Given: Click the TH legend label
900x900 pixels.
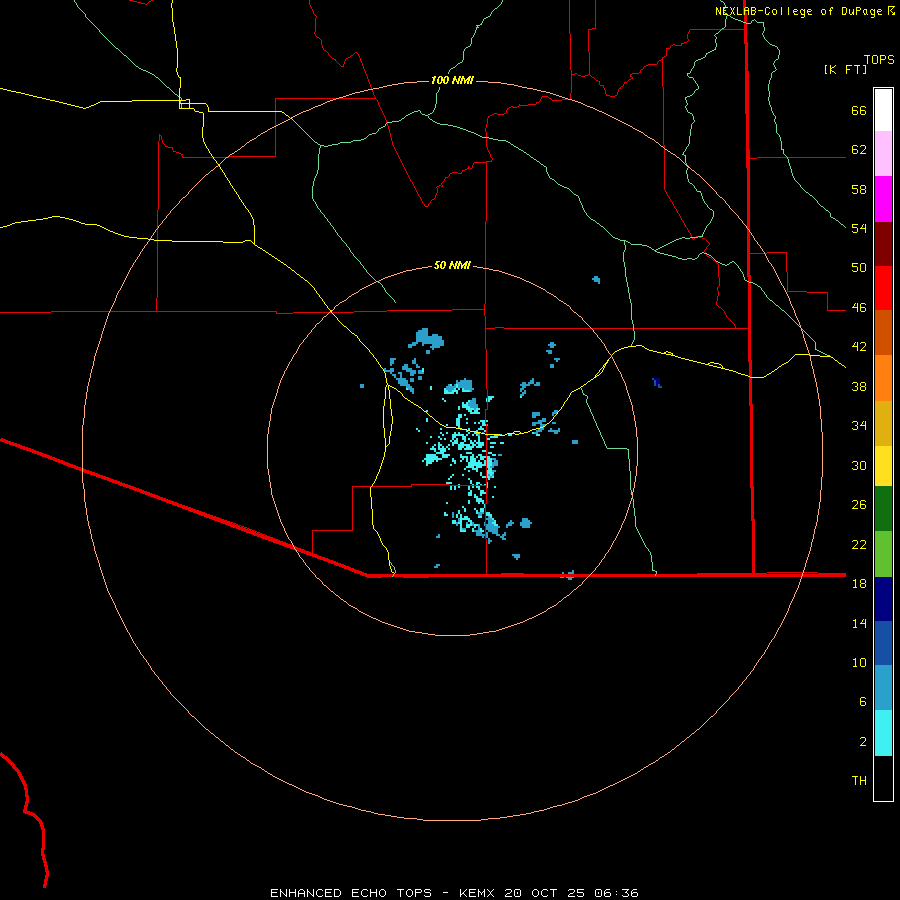Looking at the screenshot, I should point(859,781).
